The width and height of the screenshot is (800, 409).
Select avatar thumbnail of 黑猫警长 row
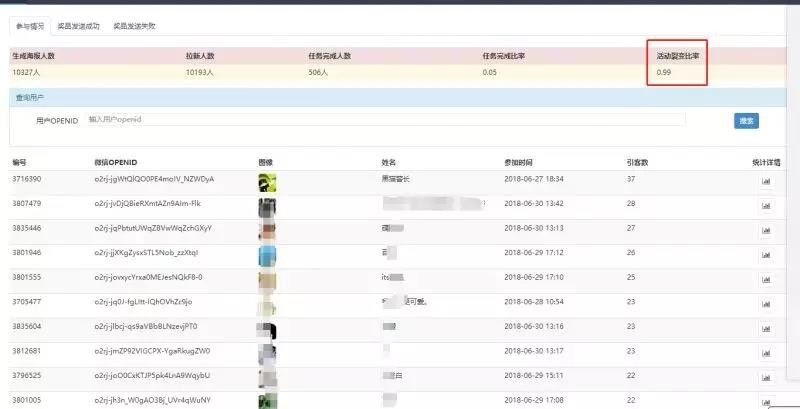click(267, 183)
